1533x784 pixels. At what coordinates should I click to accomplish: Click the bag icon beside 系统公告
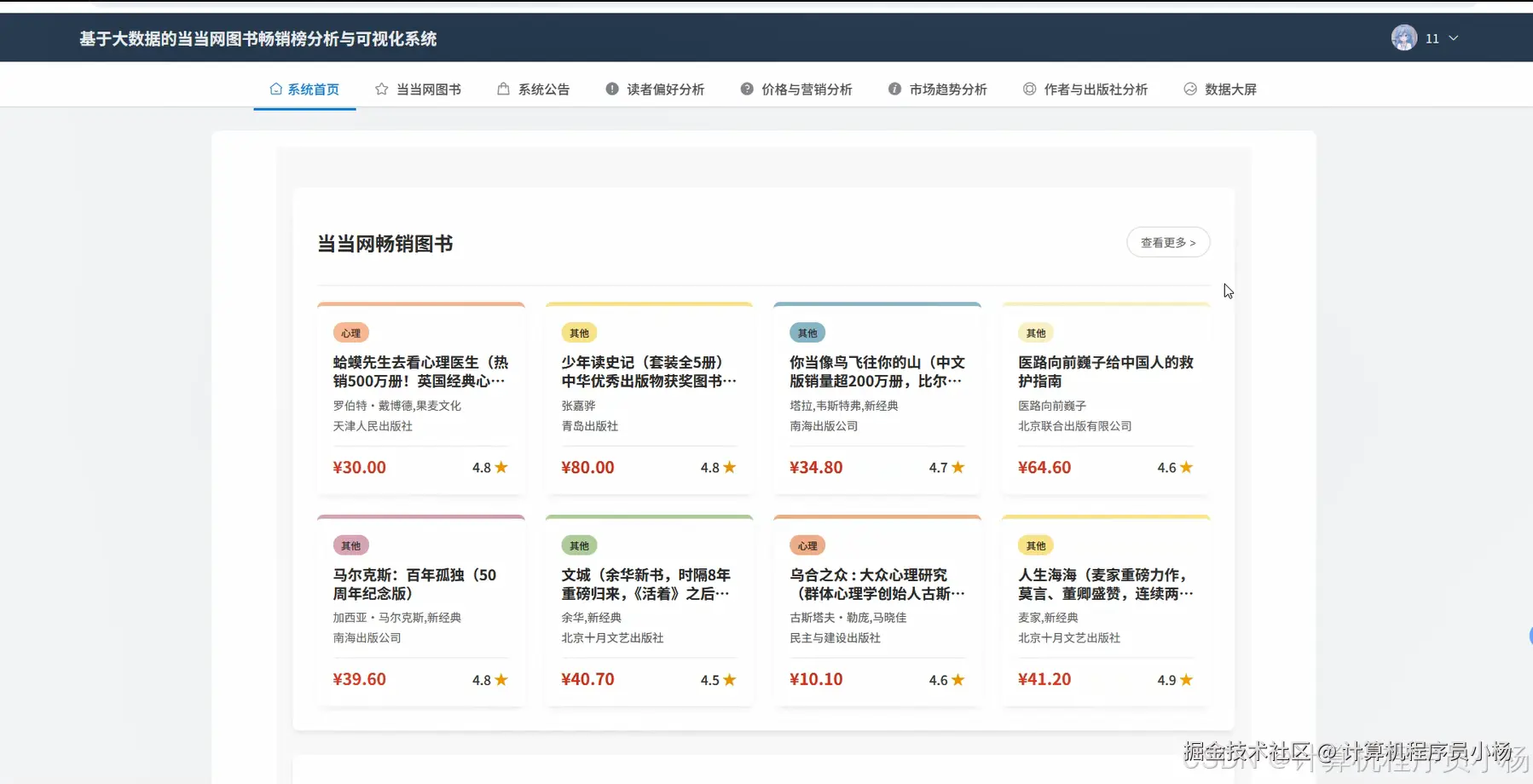click(503, 89)
